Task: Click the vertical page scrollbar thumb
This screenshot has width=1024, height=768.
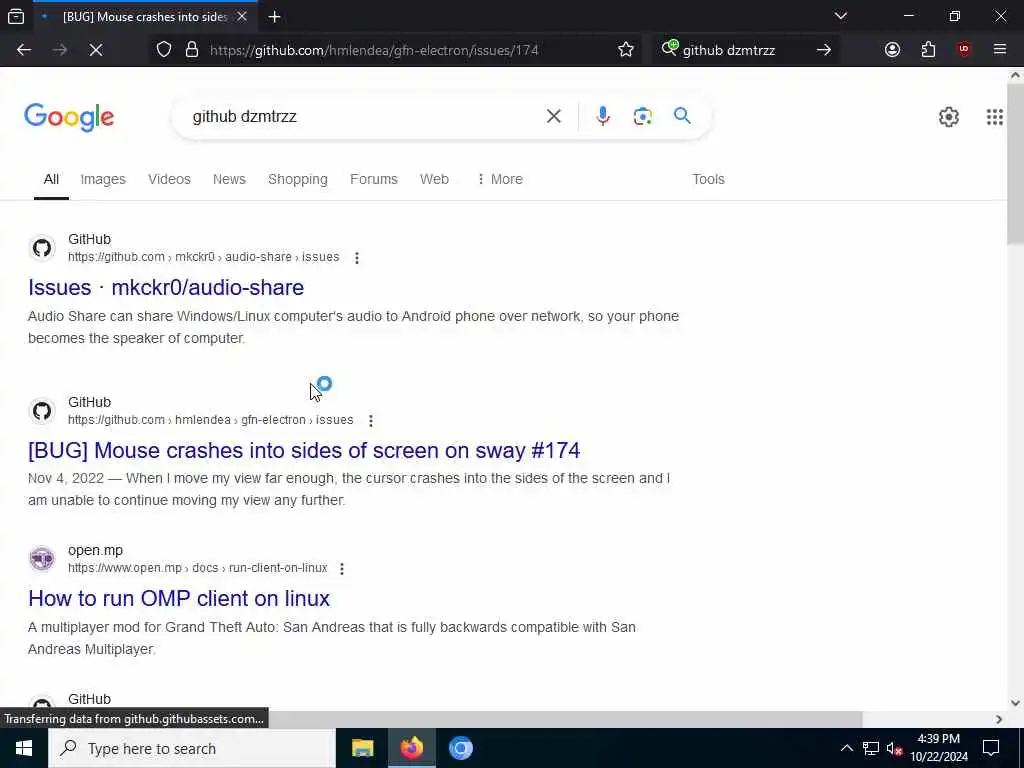Action: pos(1015,163)
